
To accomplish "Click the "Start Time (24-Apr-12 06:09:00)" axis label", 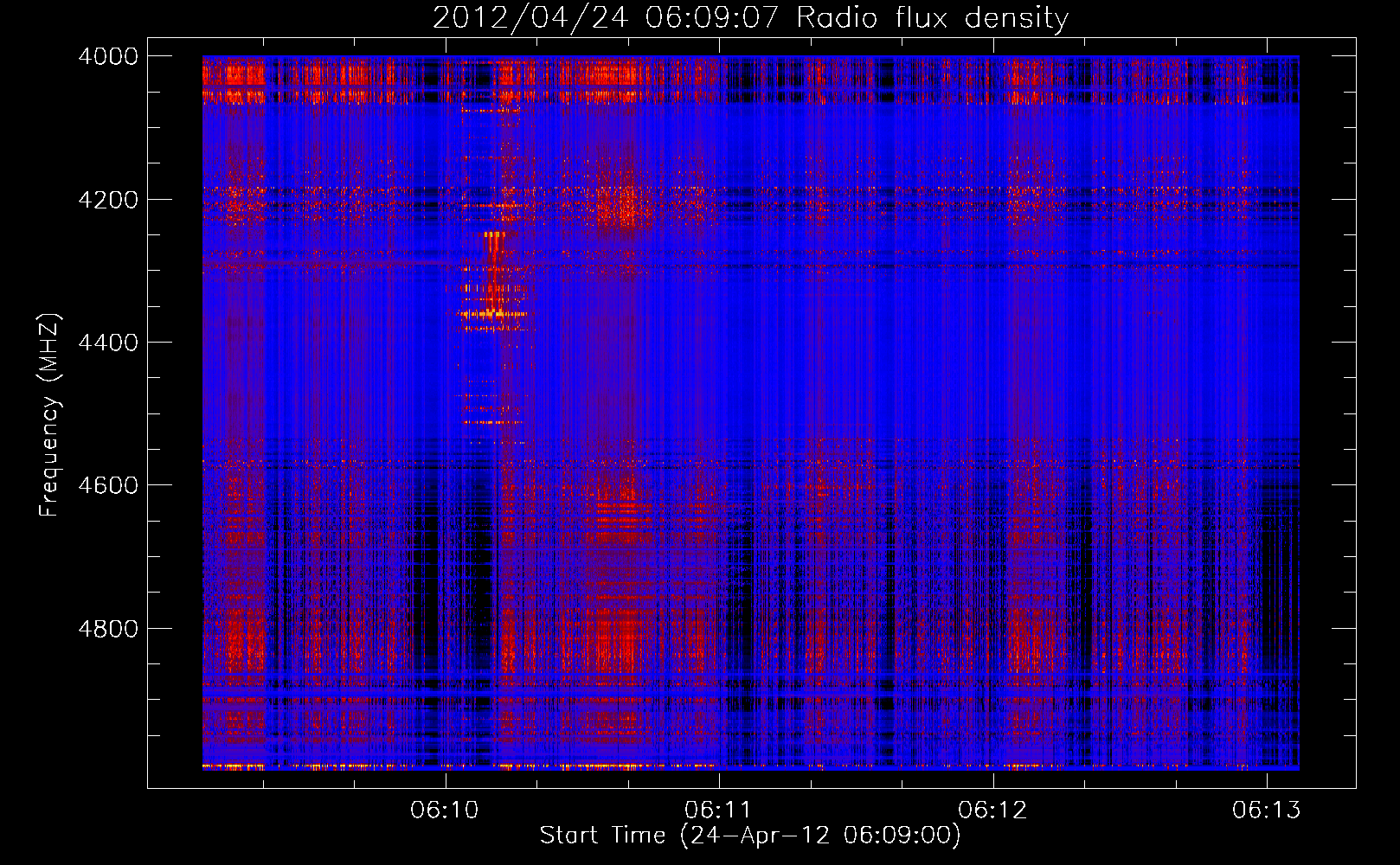I will [750, 836].
